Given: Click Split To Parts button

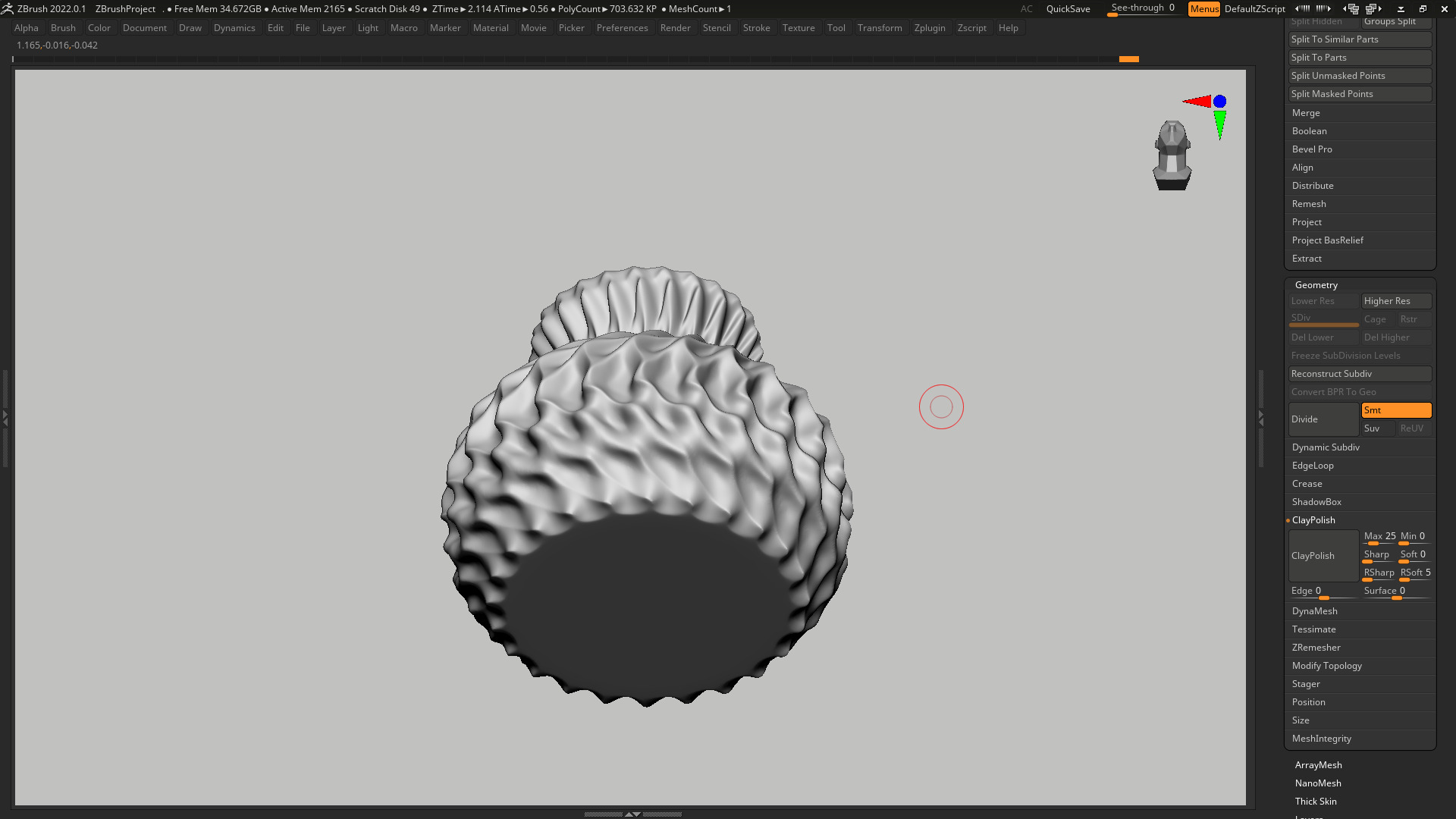Looking at the screenshot, I should pyautogui.click(x=1360, y=58).
